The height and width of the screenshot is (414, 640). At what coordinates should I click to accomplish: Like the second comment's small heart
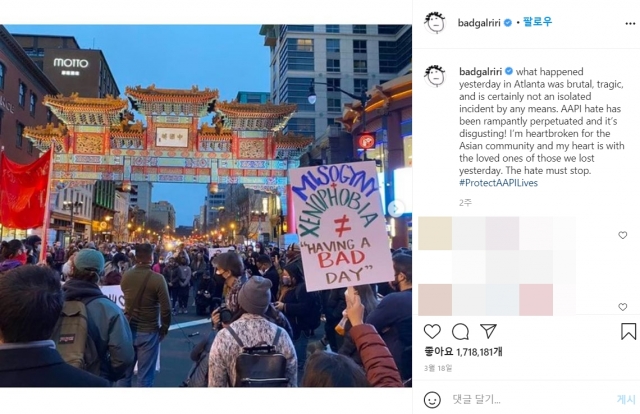pyautogui.click(x=622, y=307)
